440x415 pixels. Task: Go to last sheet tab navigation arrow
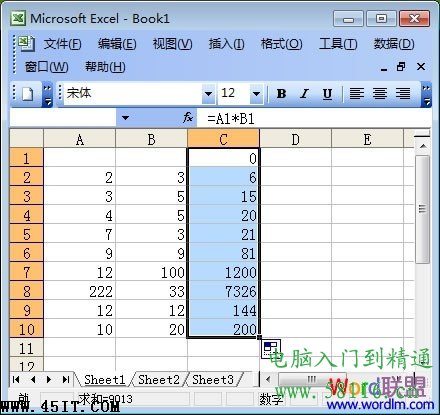tap(66, 379)
